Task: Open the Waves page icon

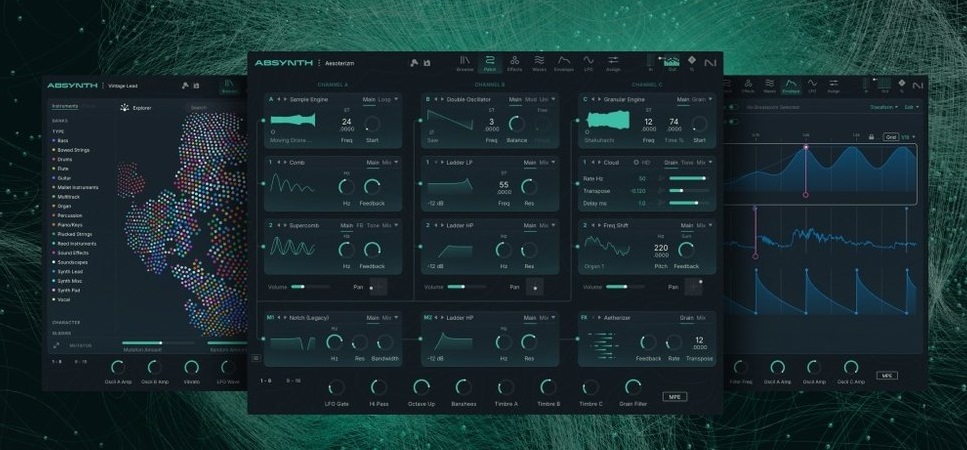Action: (539, 63)
